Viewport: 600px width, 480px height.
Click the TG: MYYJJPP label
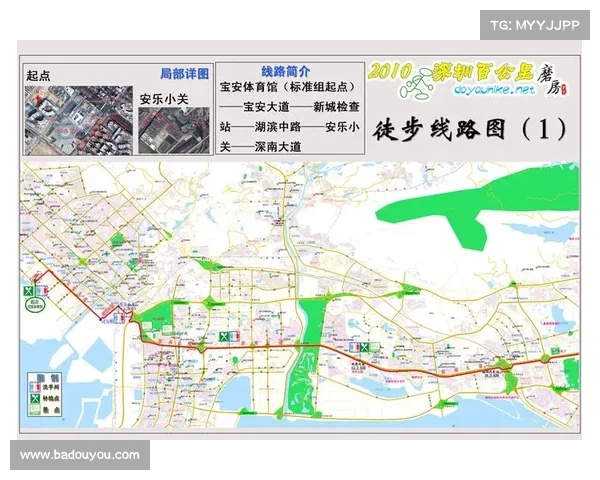point(535,25)
